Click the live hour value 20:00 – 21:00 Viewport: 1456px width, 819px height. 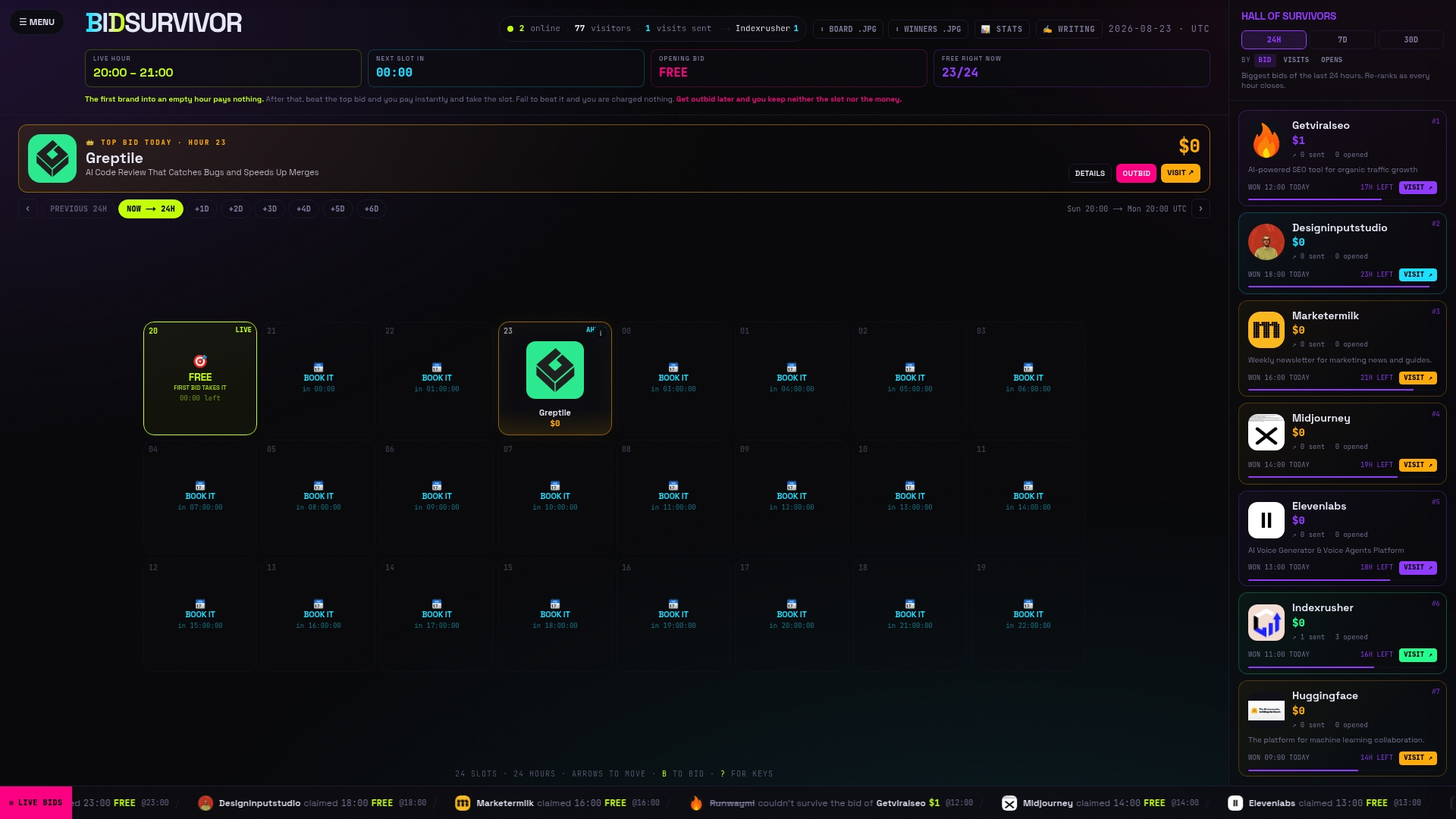(133, 73)
